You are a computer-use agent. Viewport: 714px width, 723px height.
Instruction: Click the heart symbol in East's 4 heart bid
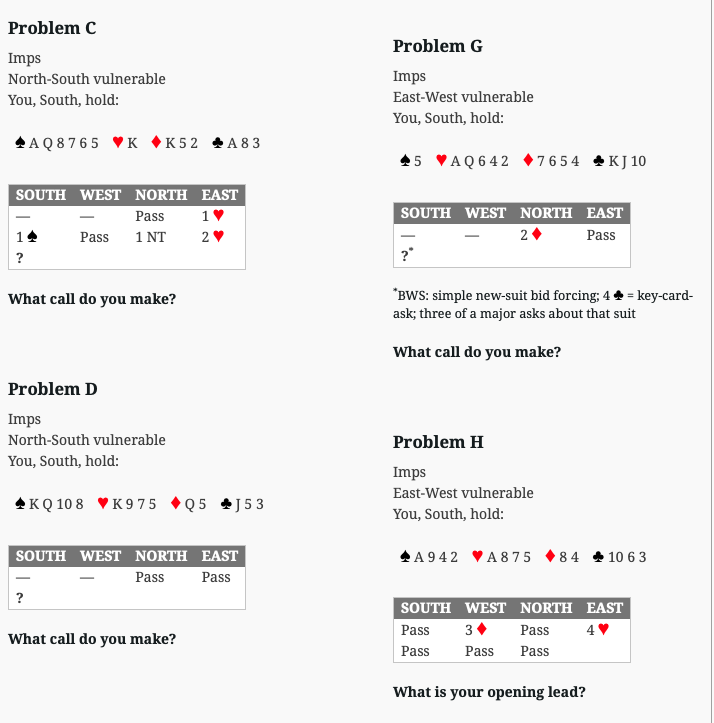pyautogui.click(x=603, y=629)
